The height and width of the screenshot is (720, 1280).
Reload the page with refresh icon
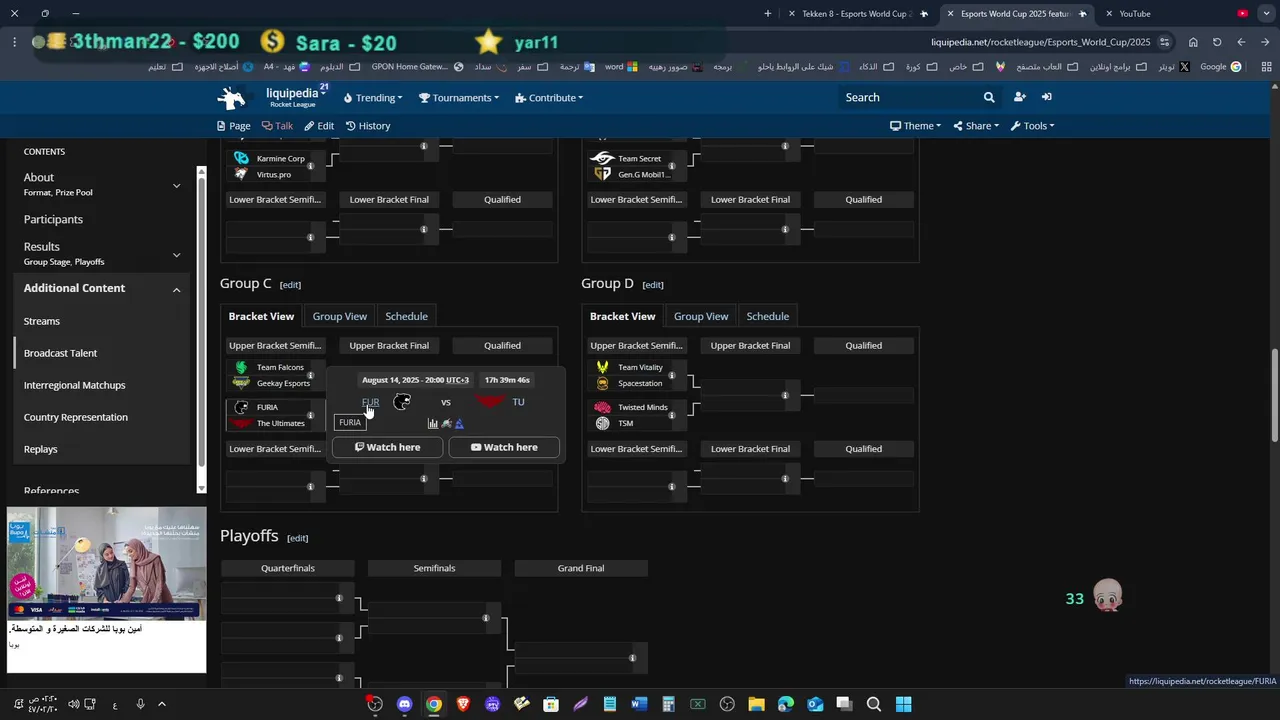tap(1217, 42)
